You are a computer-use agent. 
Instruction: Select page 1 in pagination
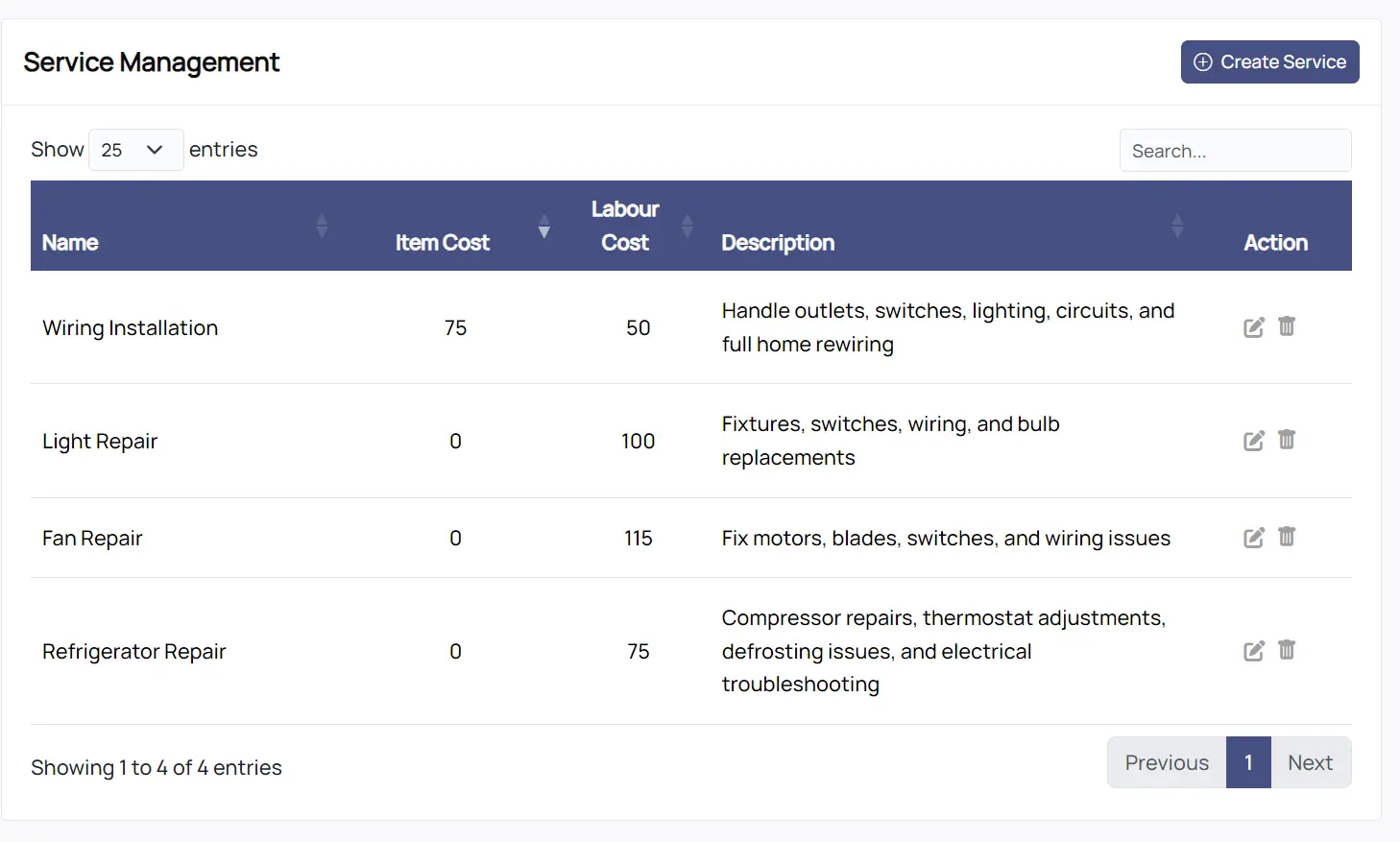1248,762
